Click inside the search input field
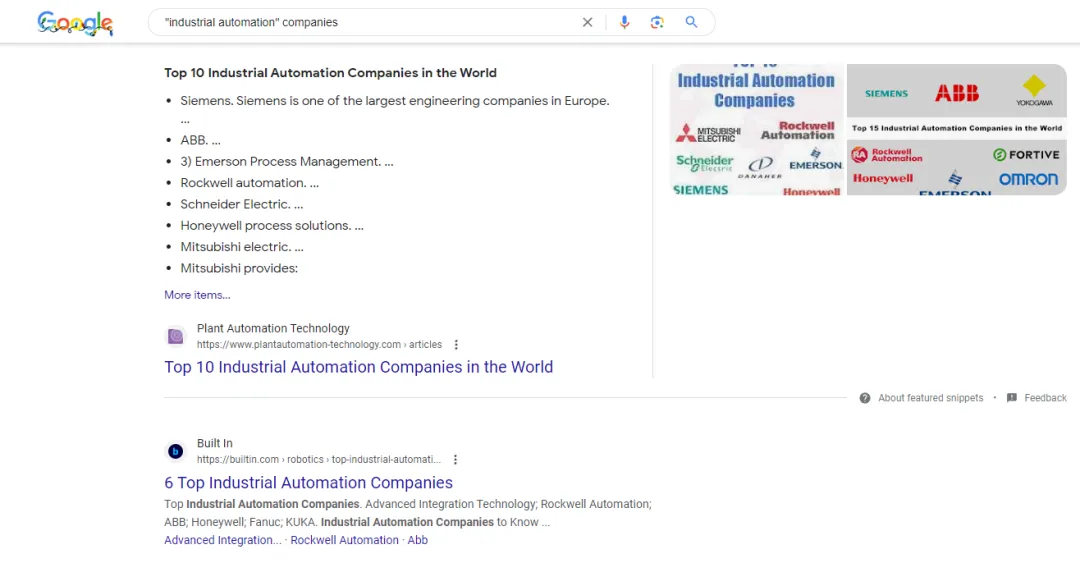Image resolution: width=1080 pixels, height=563 pixels. click(360, 22)
